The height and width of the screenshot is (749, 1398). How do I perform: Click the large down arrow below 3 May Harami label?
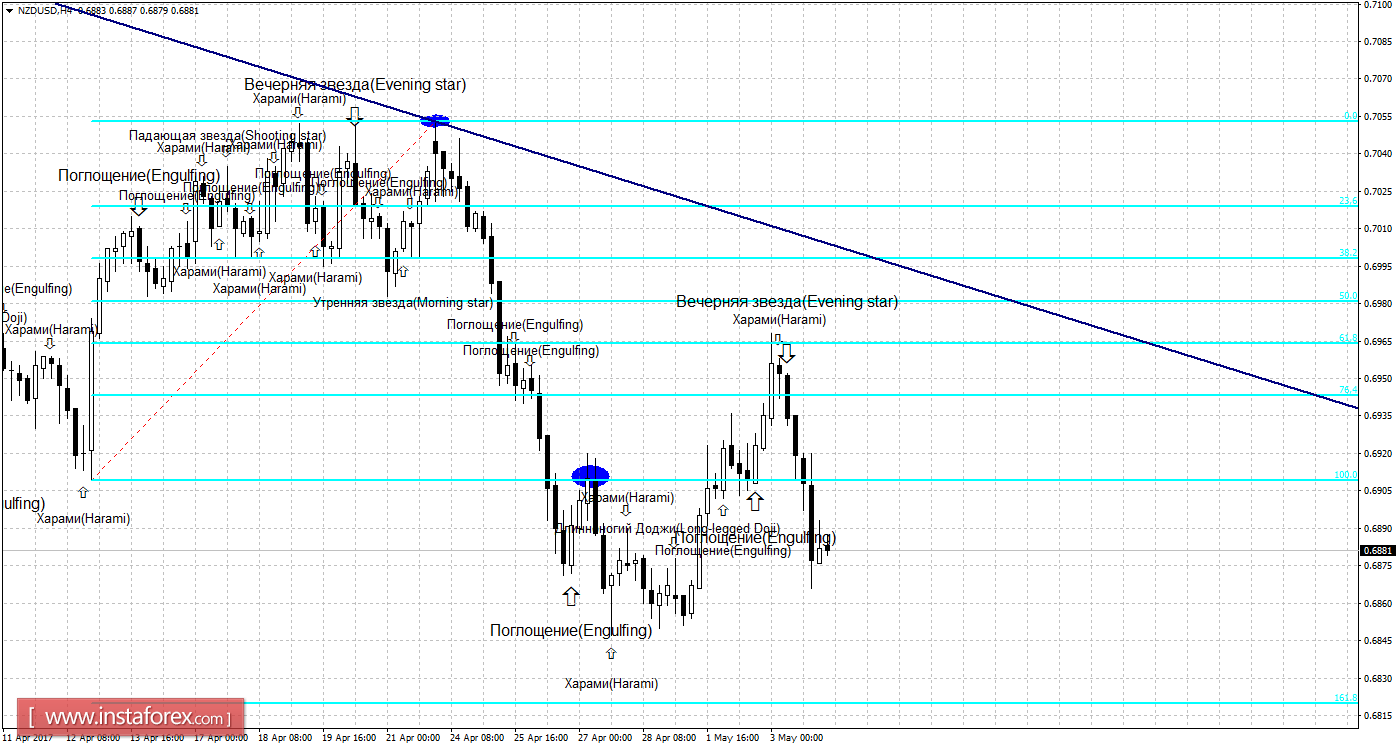pyautogui.click(x=787, y=353)
